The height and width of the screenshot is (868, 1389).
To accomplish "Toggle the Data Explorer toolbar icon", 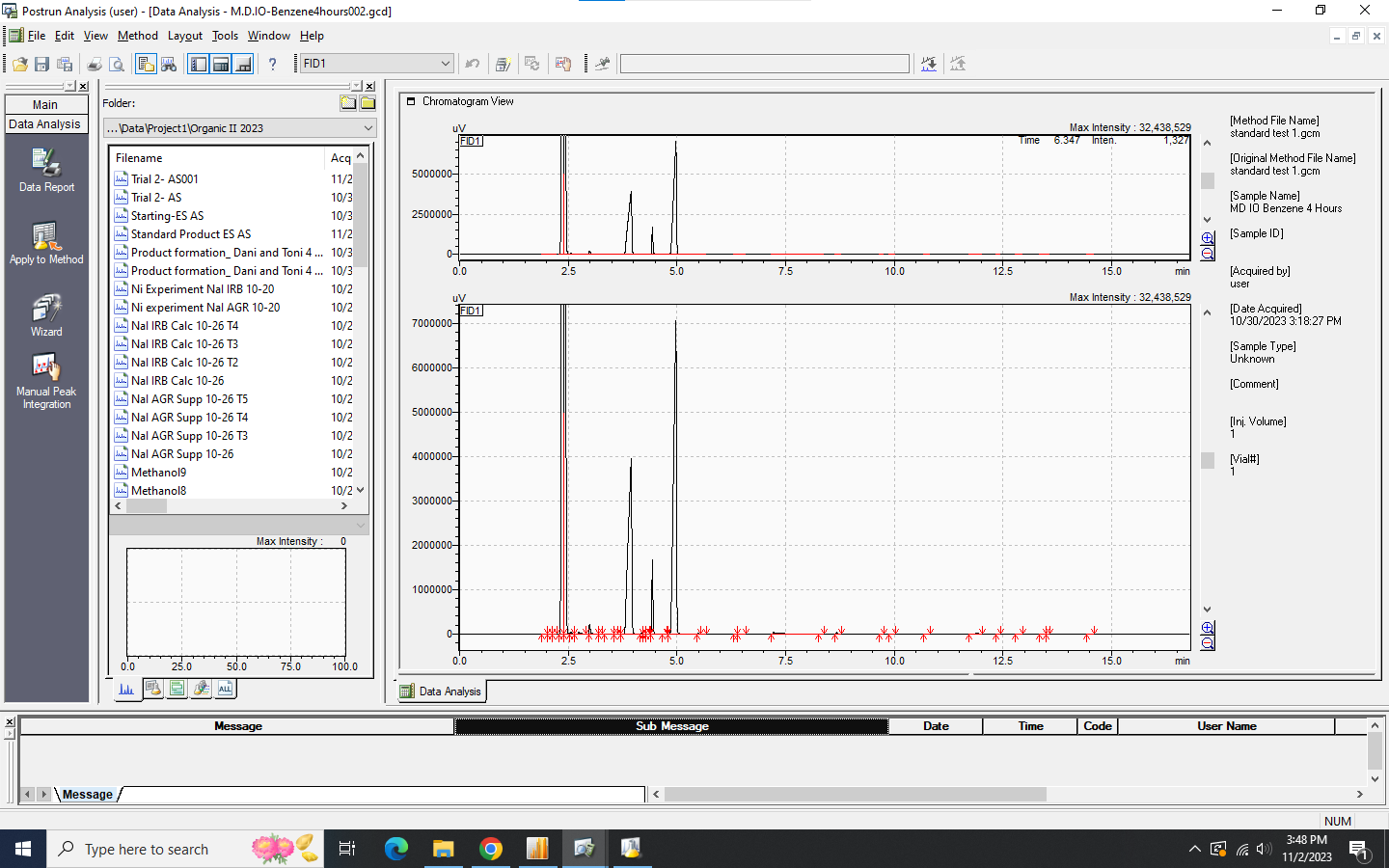I will click(146, 64).
